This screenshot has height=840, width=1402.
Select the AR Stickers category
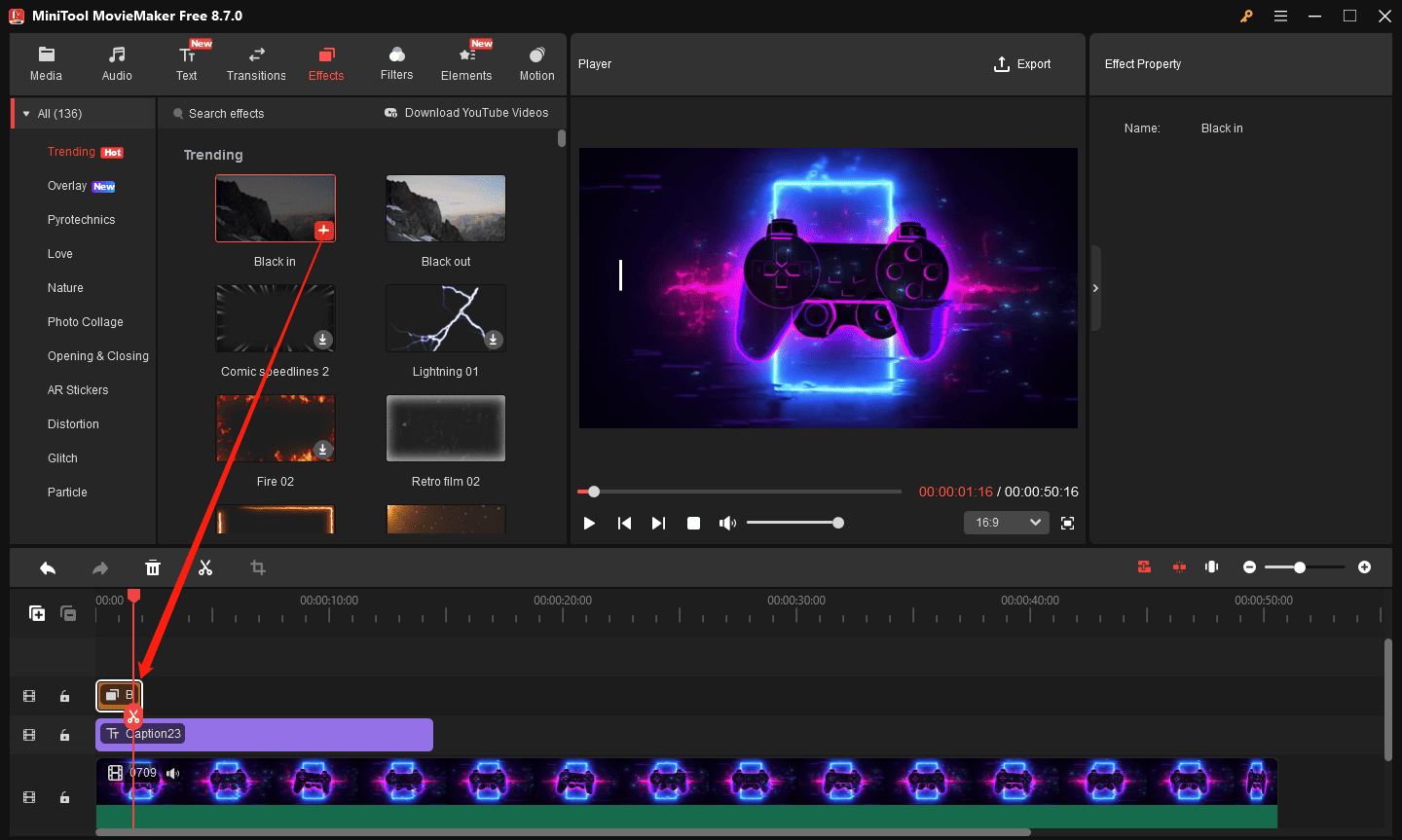[78, 390]
